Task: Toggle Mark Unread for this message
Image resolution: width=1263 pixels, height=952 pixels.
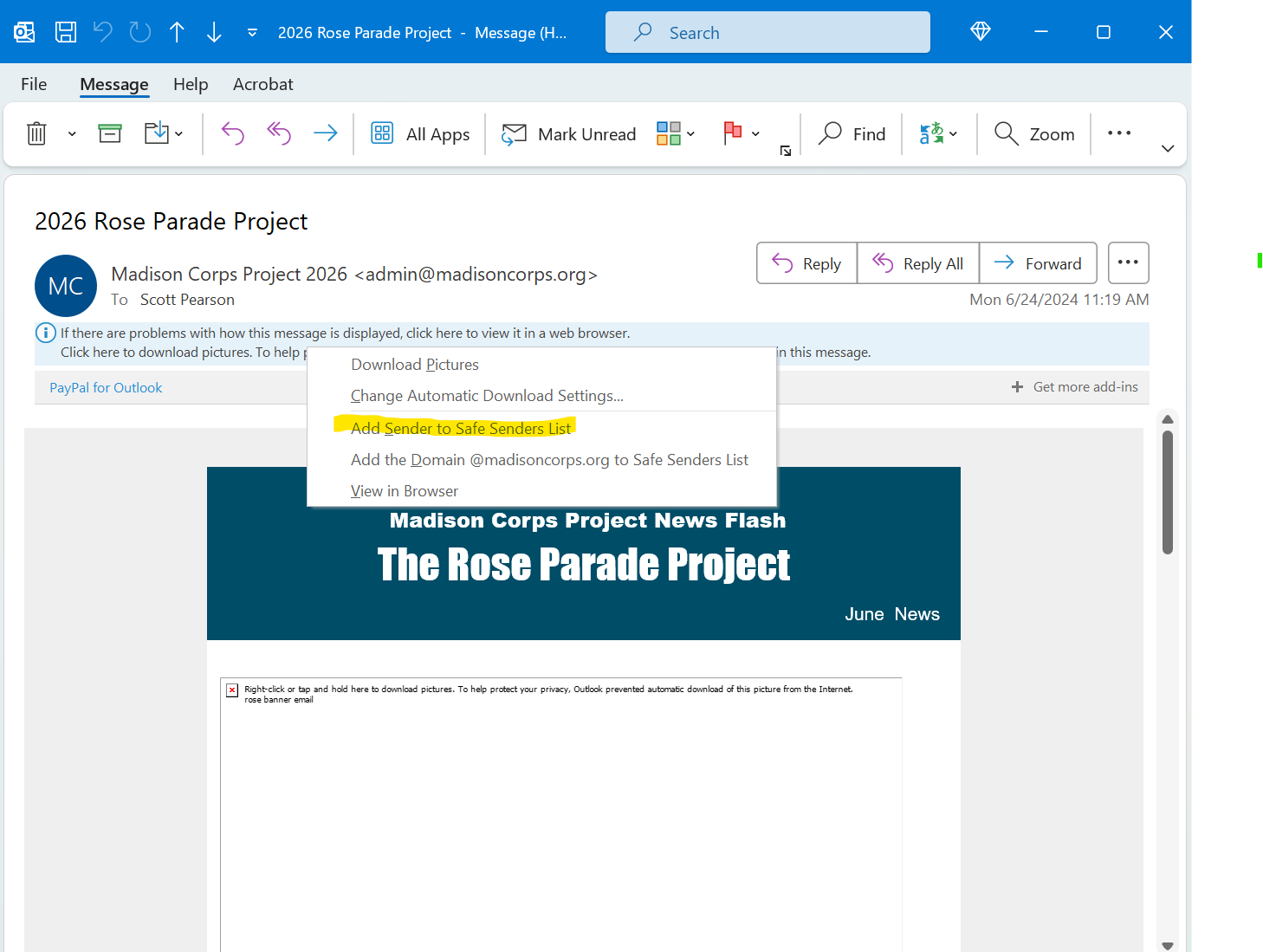Action: click(569, 134)
